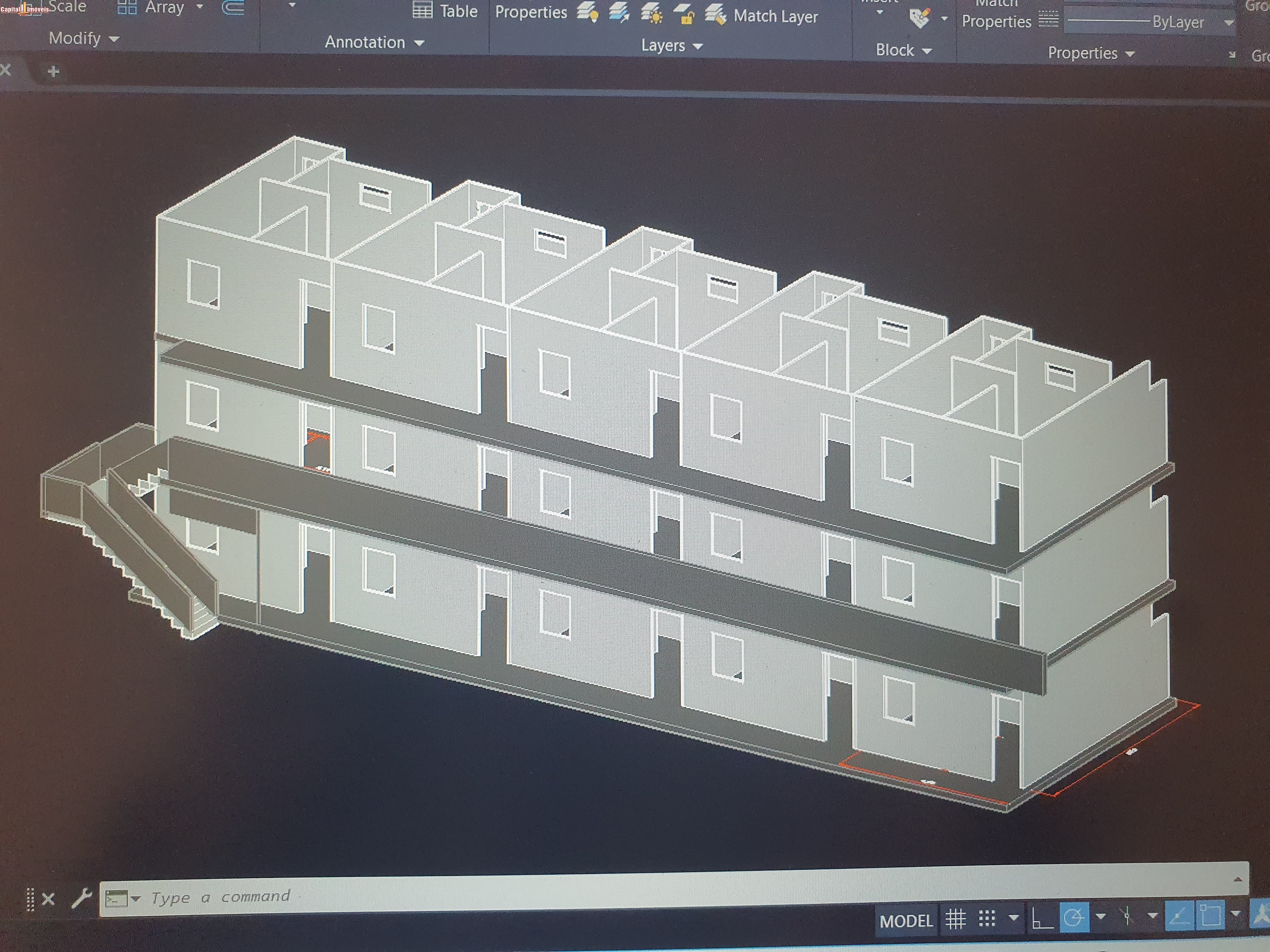
Task: Click the Array tool icon
Action: tap(127, 7)
